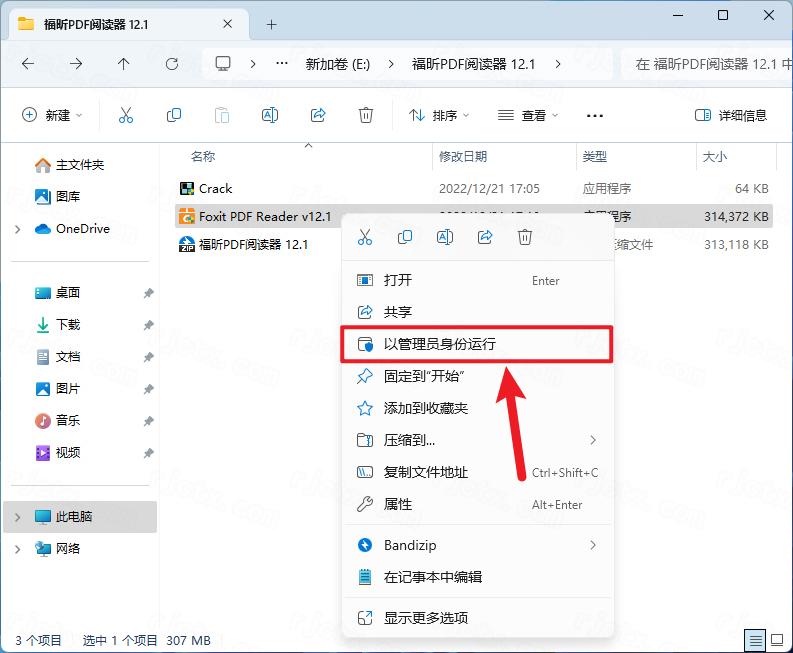The width and height of the screenshot is (793, 653).
Task: Click chevron after 新加卷 (E:) in path
Action: [x=391, y=64]
